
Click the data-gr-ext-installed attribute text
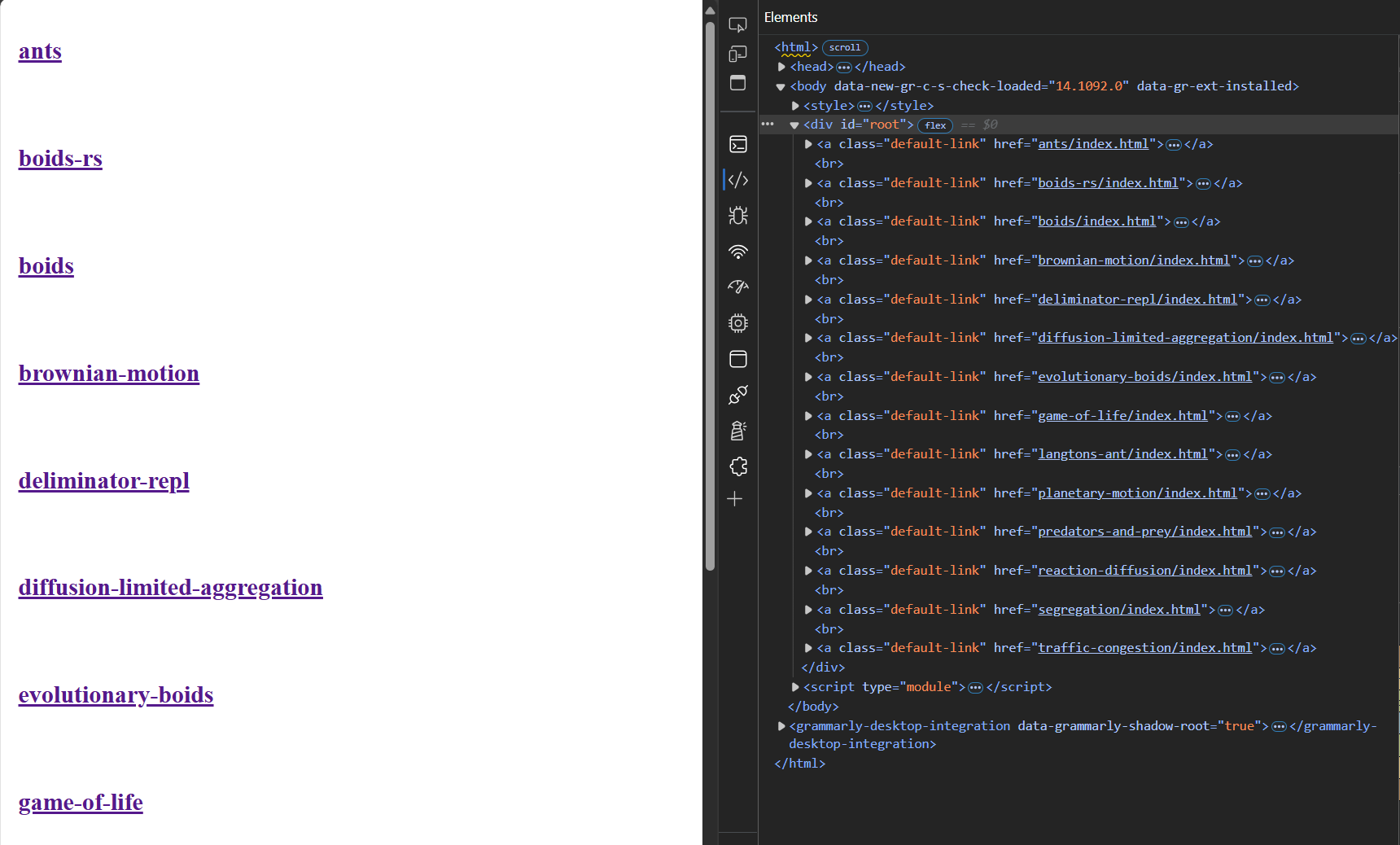click(1214, 86)
